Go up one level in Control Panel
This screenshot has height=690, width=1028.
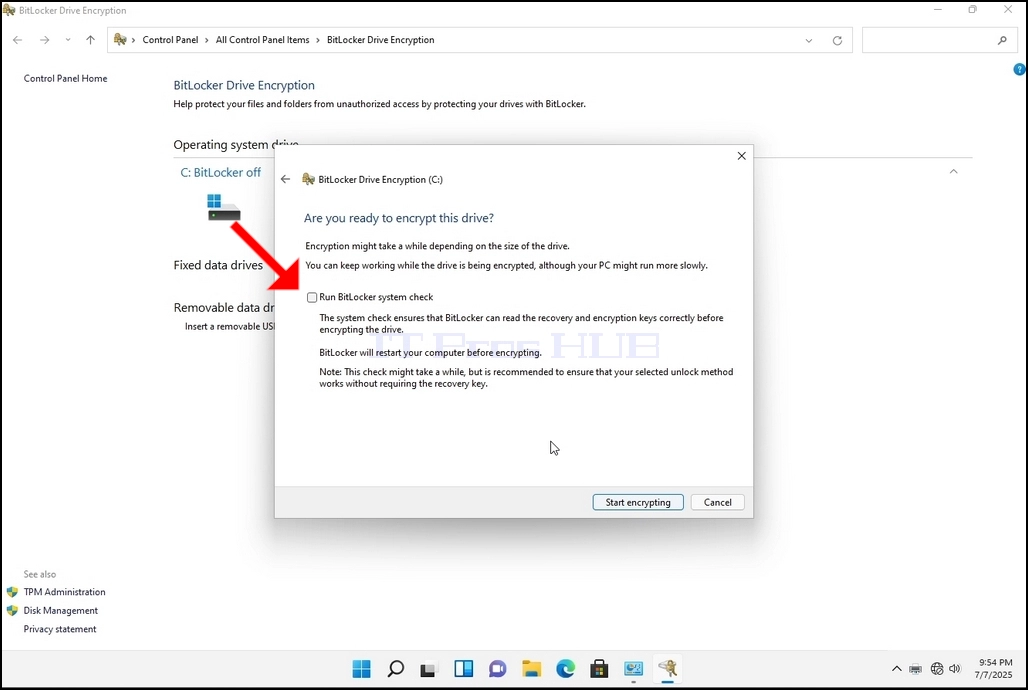(x=90, y=40)
